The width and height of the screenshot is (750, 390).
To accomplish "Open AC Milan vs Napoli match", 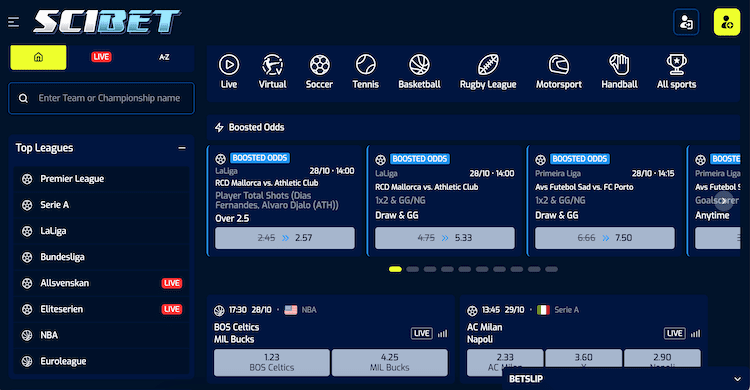I will 485,333.
